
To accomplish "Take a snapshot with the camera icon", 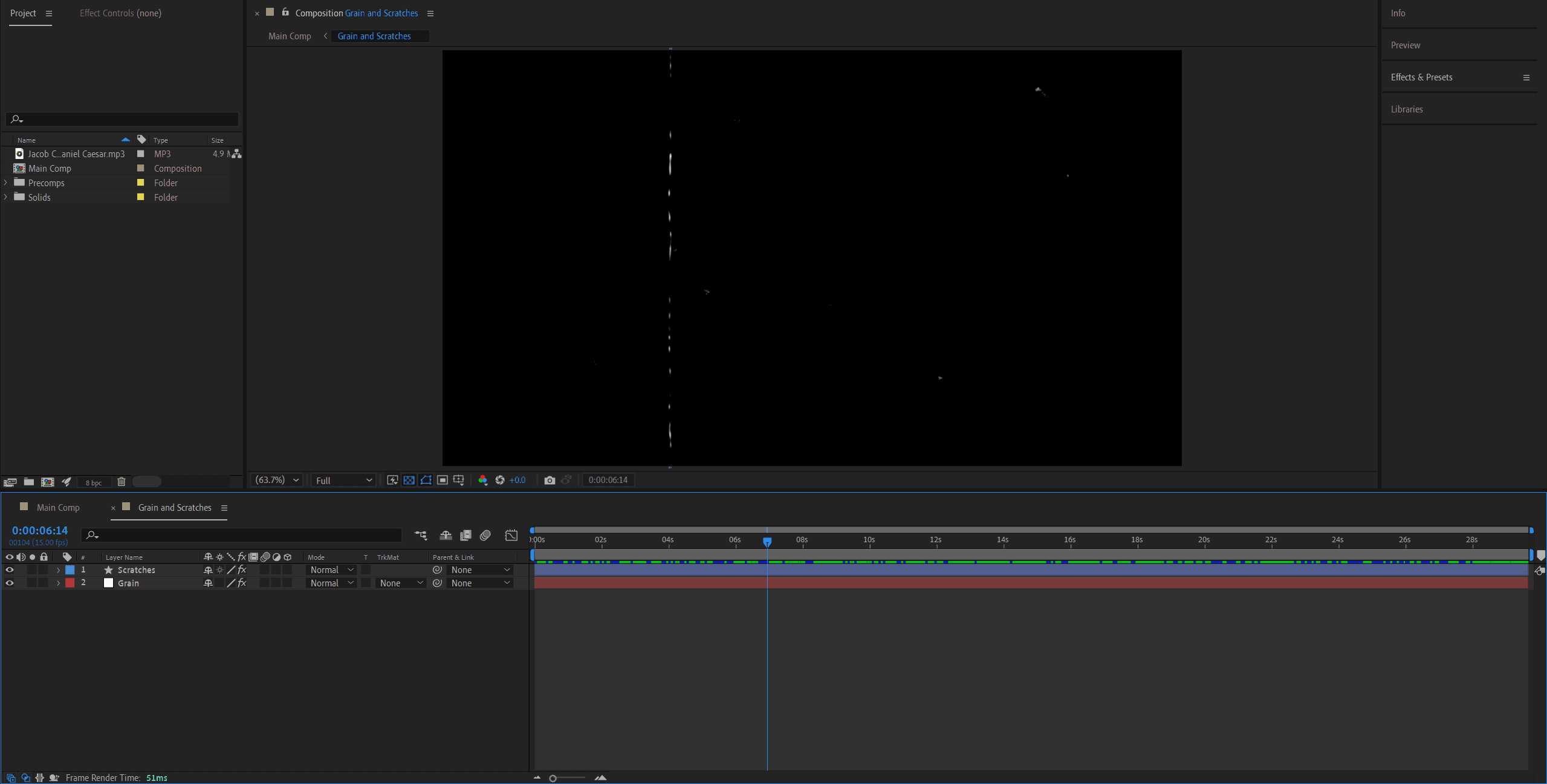I will coord(549,480).
